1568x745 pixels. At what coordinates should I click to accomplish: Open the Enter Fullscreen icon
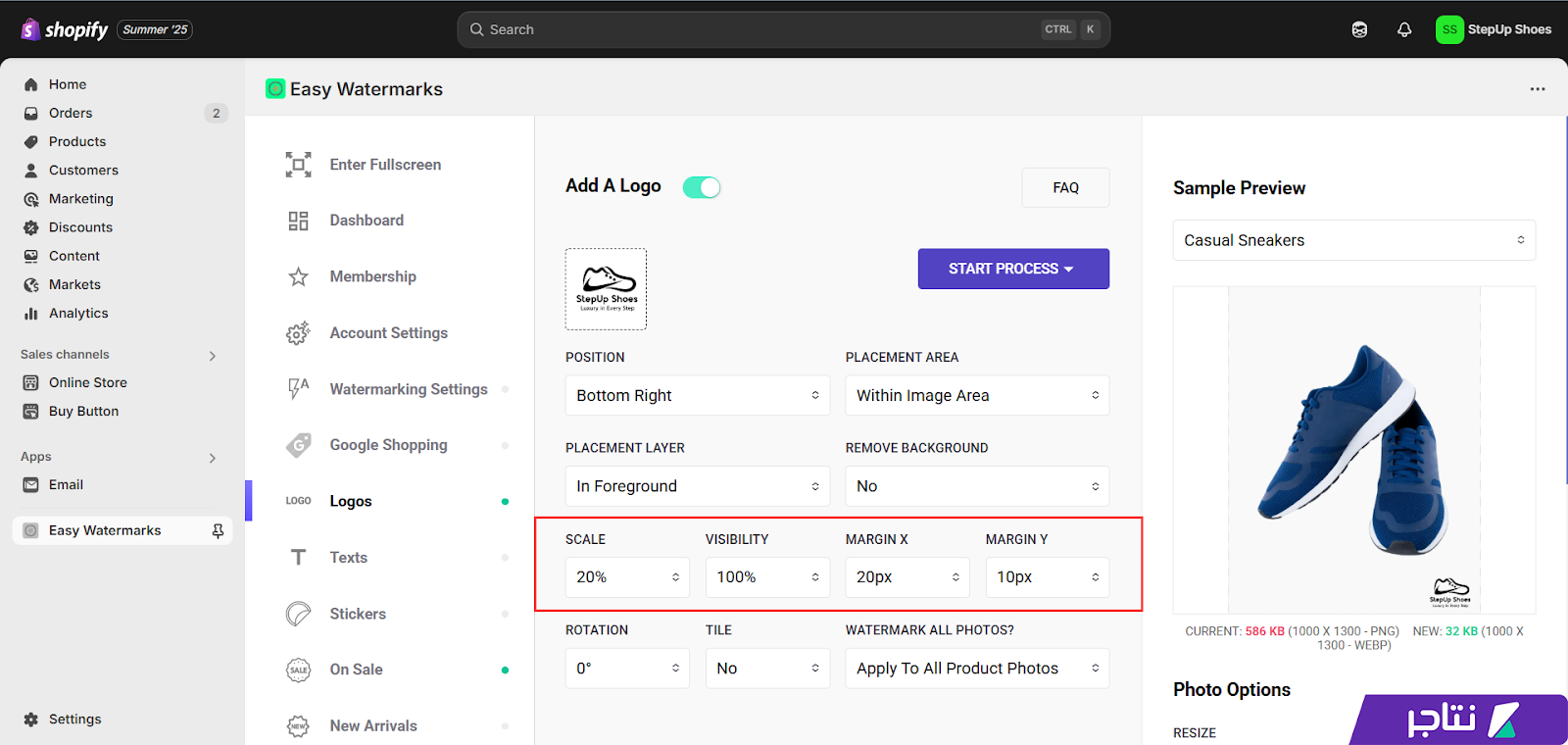[x=298, y=165]
